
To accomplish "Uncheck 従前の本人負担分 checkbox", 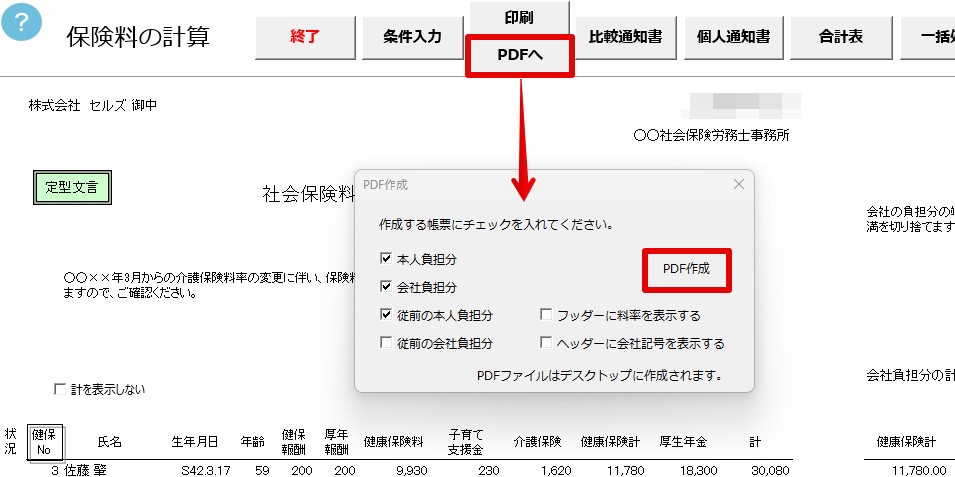I will (x=386, y=315).
